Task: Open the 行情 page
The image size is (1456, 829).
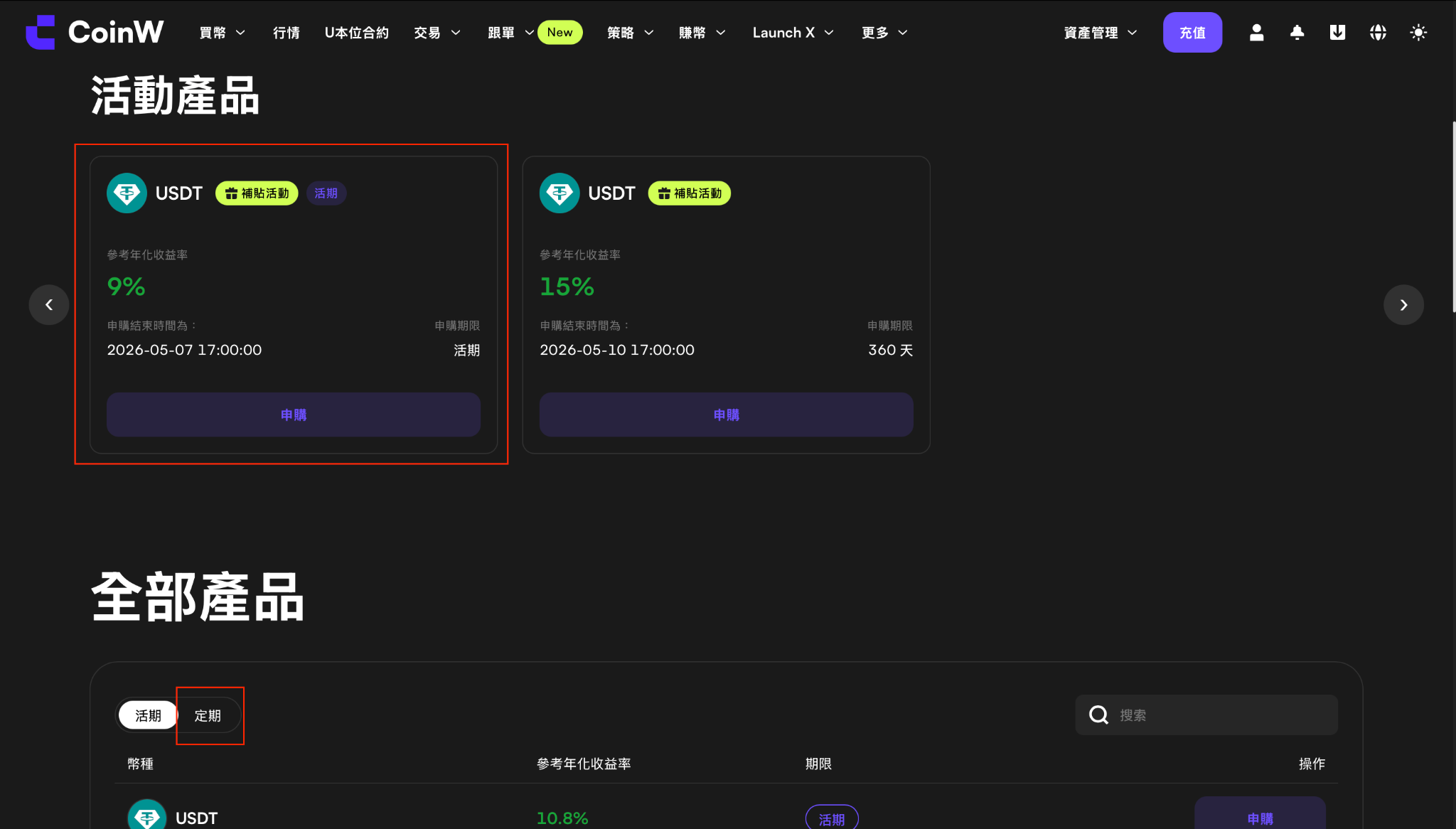Action: coord(287,33)
